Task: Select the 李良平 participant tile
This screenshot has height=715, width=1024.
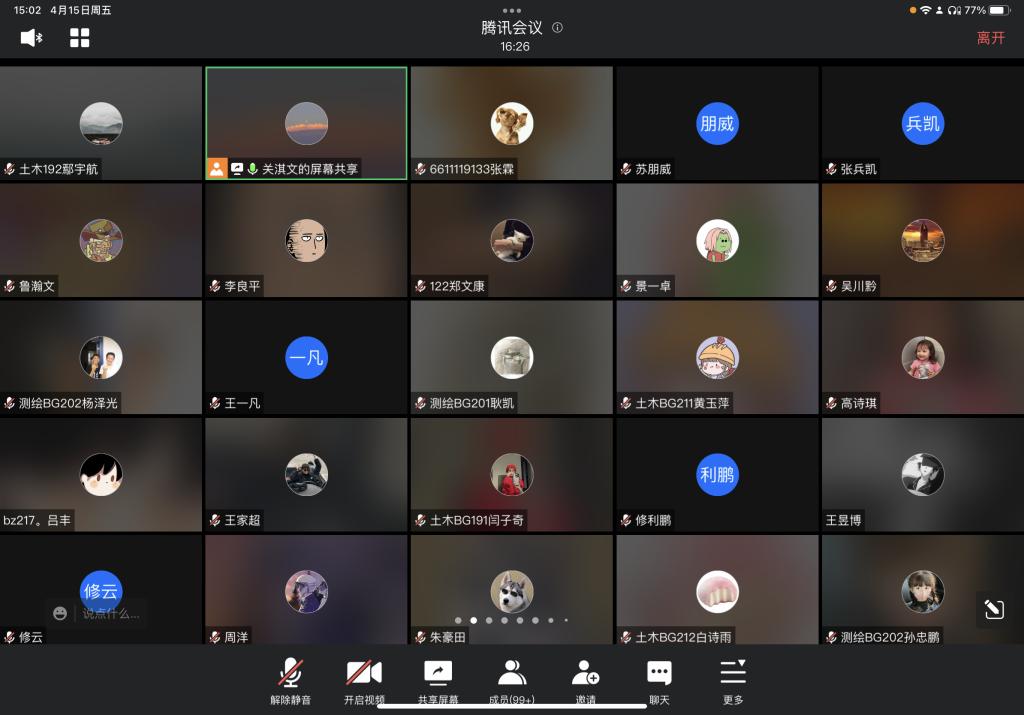Action: [306, 240]
